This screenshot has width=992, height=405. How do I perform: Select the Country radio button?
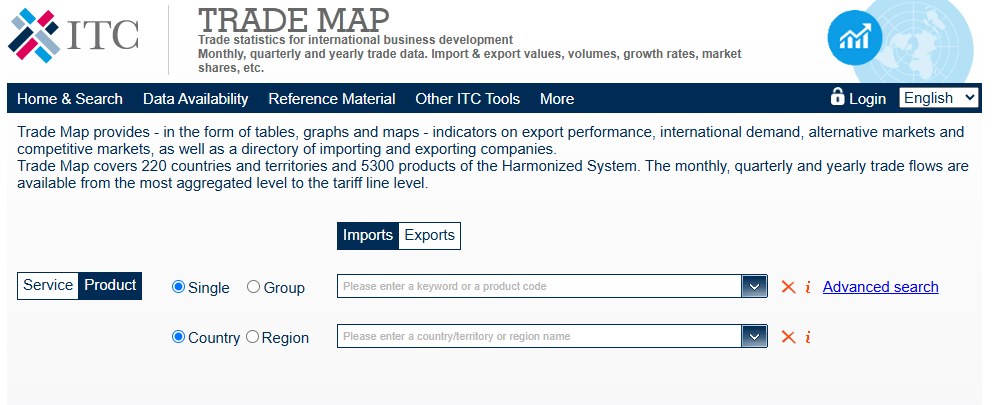(x=179, y=337)
